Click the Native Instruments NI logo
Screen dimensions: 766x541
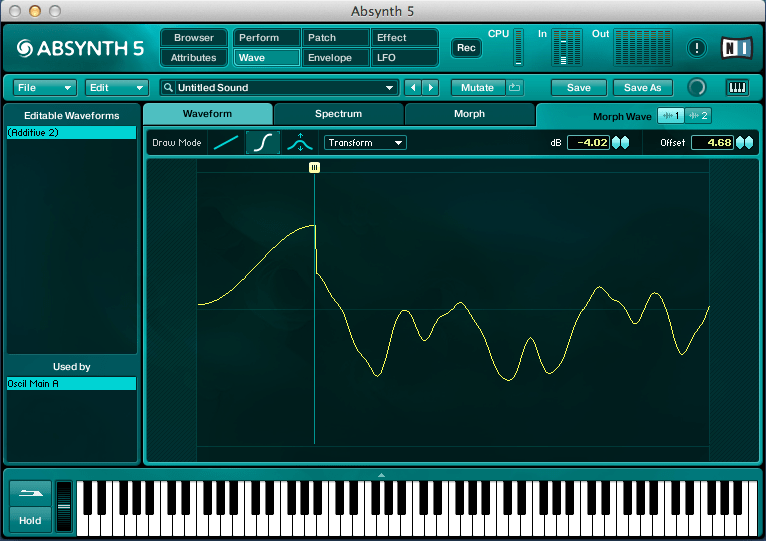[x=736, y=48]
